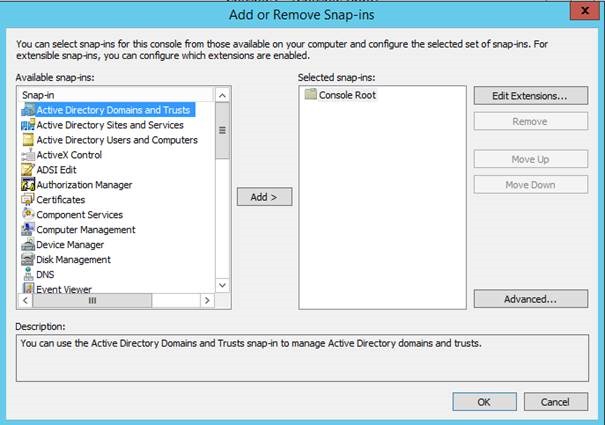Click the Move Down button
This screenshot has width=605, height=425.
tap(531, 185)
